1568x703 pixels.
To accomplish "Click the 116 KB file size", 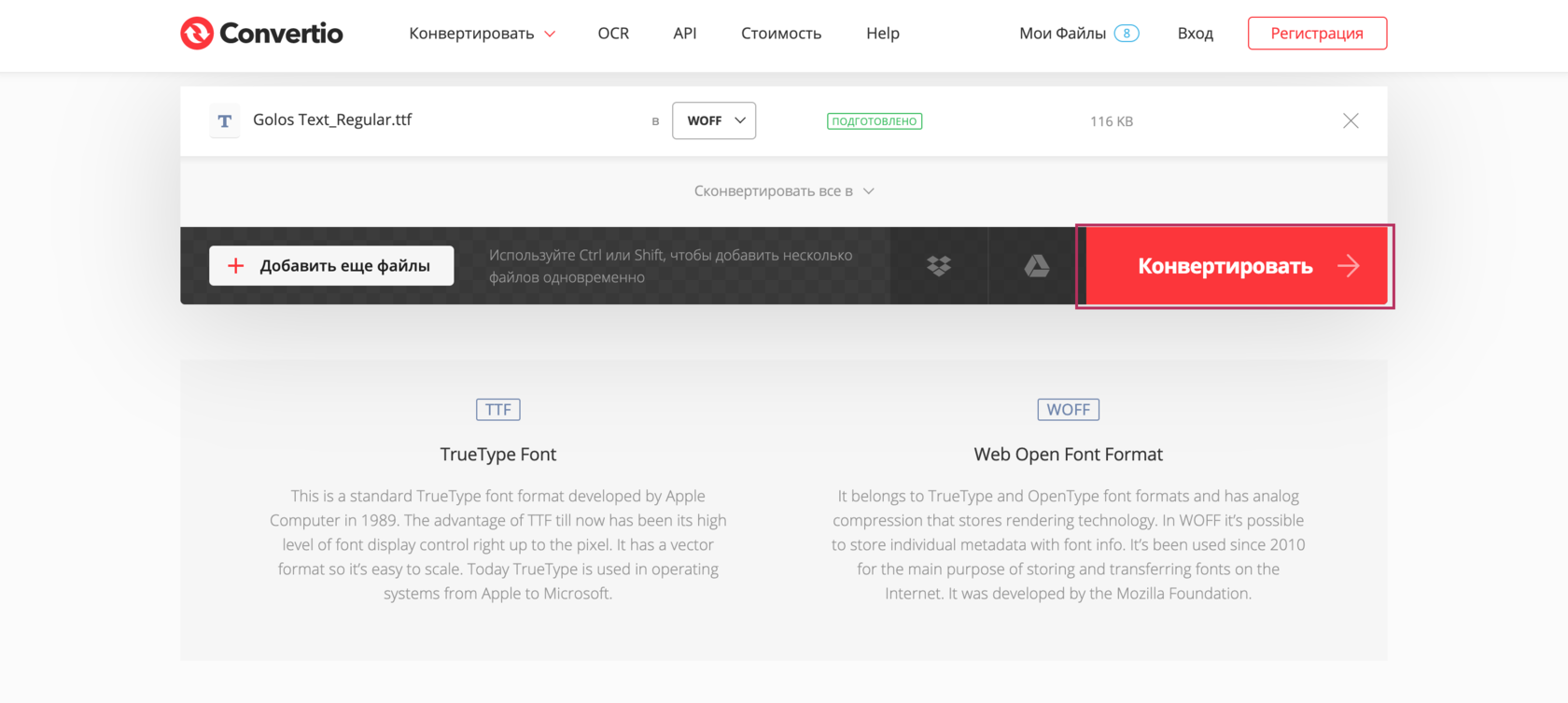I will (x=1112, y=121).
